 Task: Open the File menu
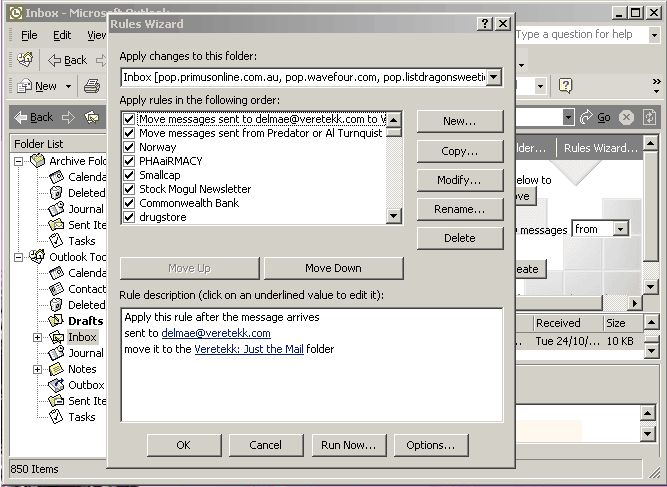tap(29, 35)
